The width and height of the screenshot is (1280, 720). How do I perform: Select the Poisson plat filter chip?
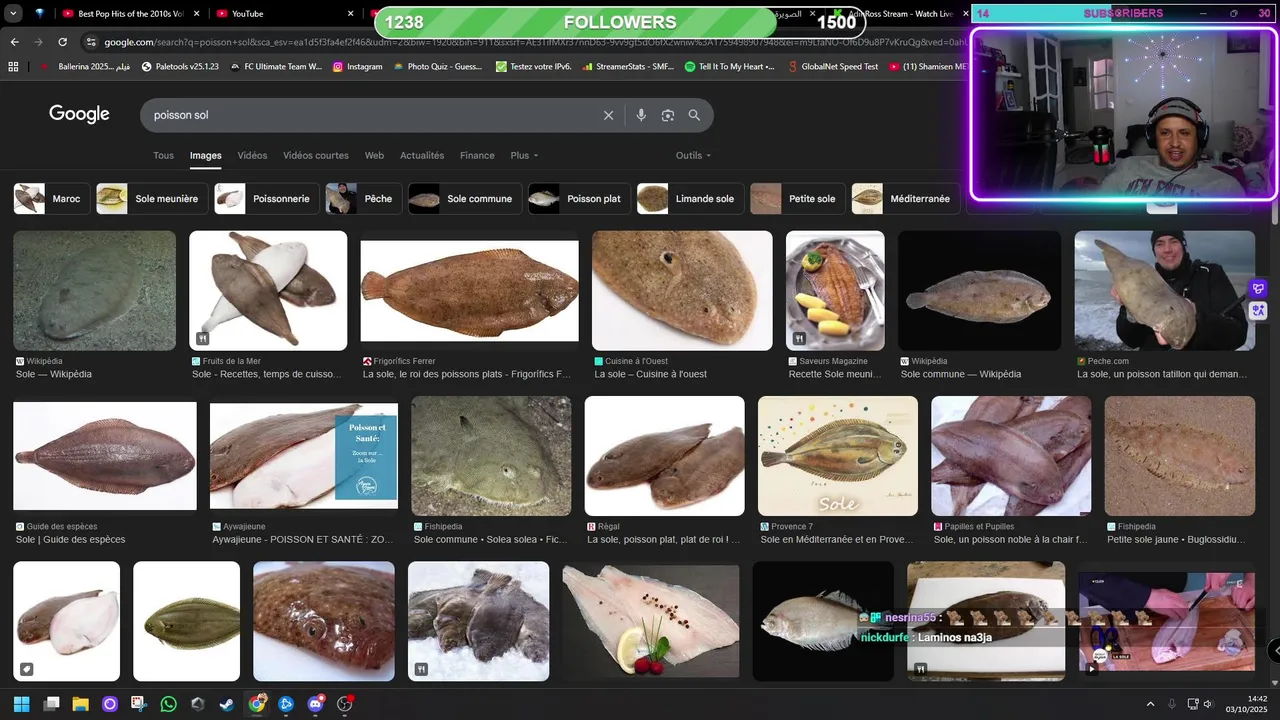point(579,198)
